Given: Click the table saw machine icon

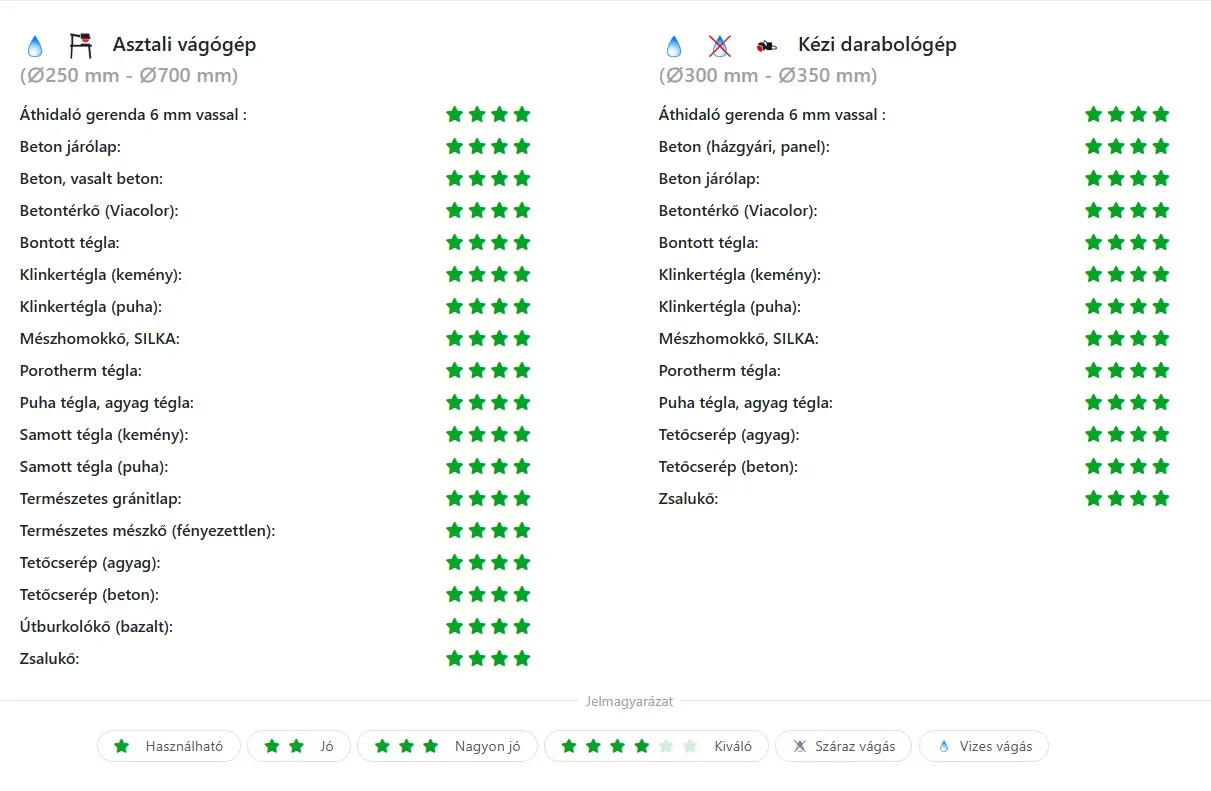Looking at the screenshot, I should [x=81, y=45].
